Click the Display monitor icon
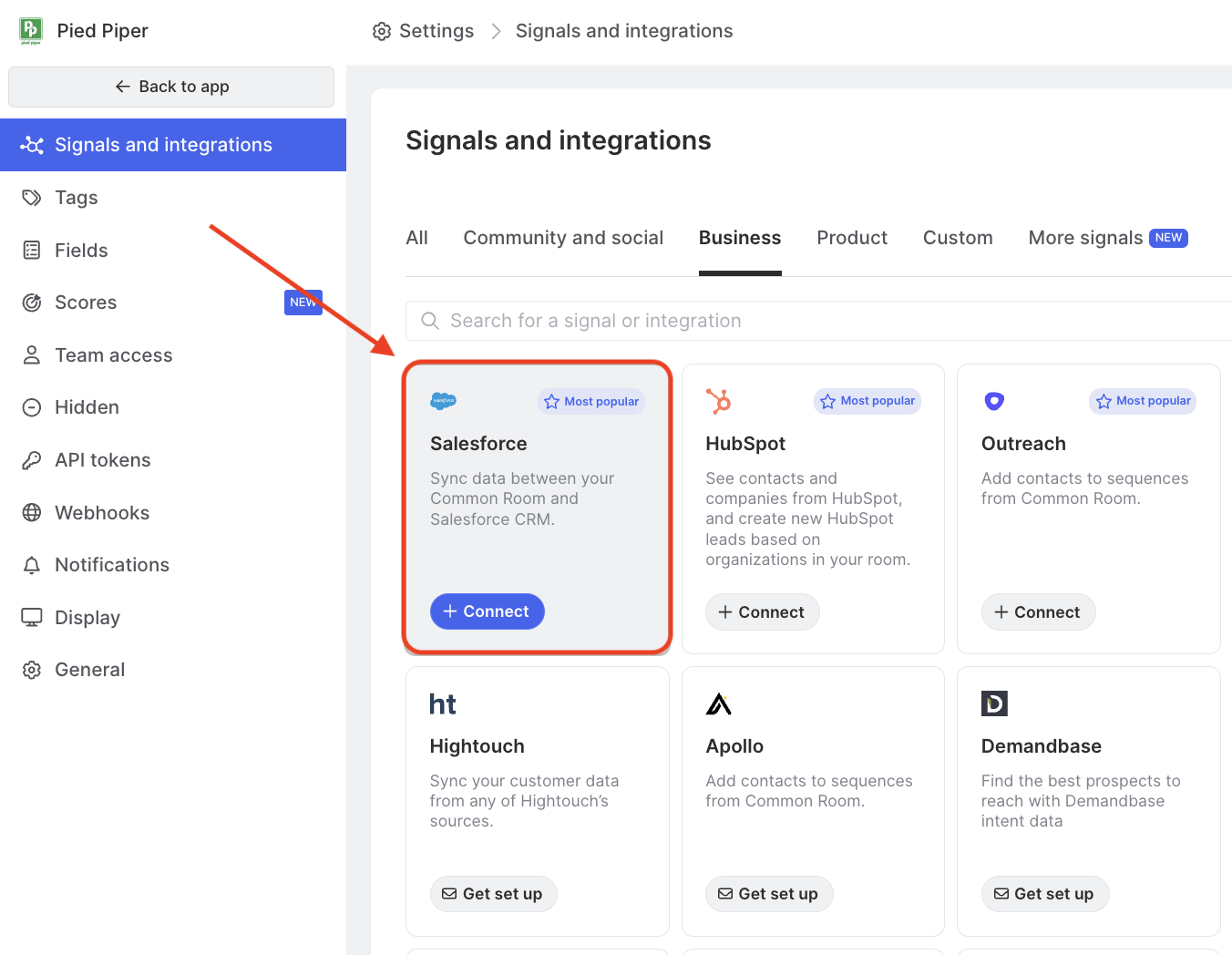 (x=32, y=617)
